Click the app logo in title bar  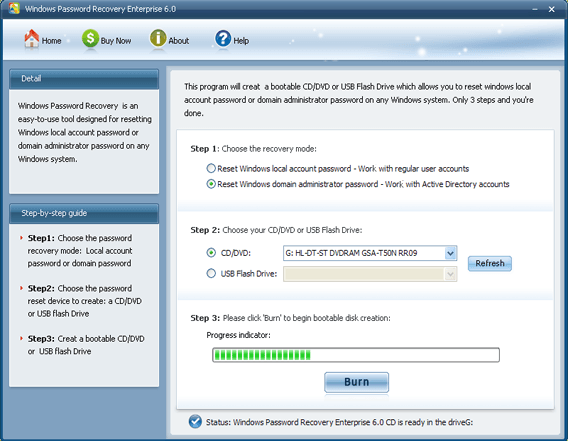coord(14,8)
